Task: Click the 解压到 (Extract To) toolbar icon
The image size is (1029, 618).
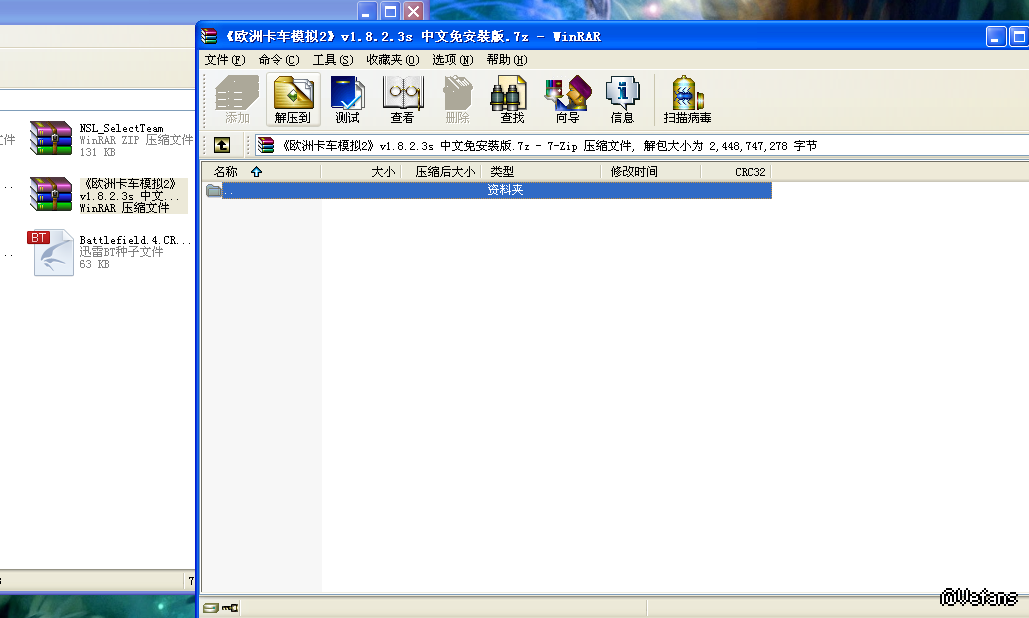Action: point(292,100)
